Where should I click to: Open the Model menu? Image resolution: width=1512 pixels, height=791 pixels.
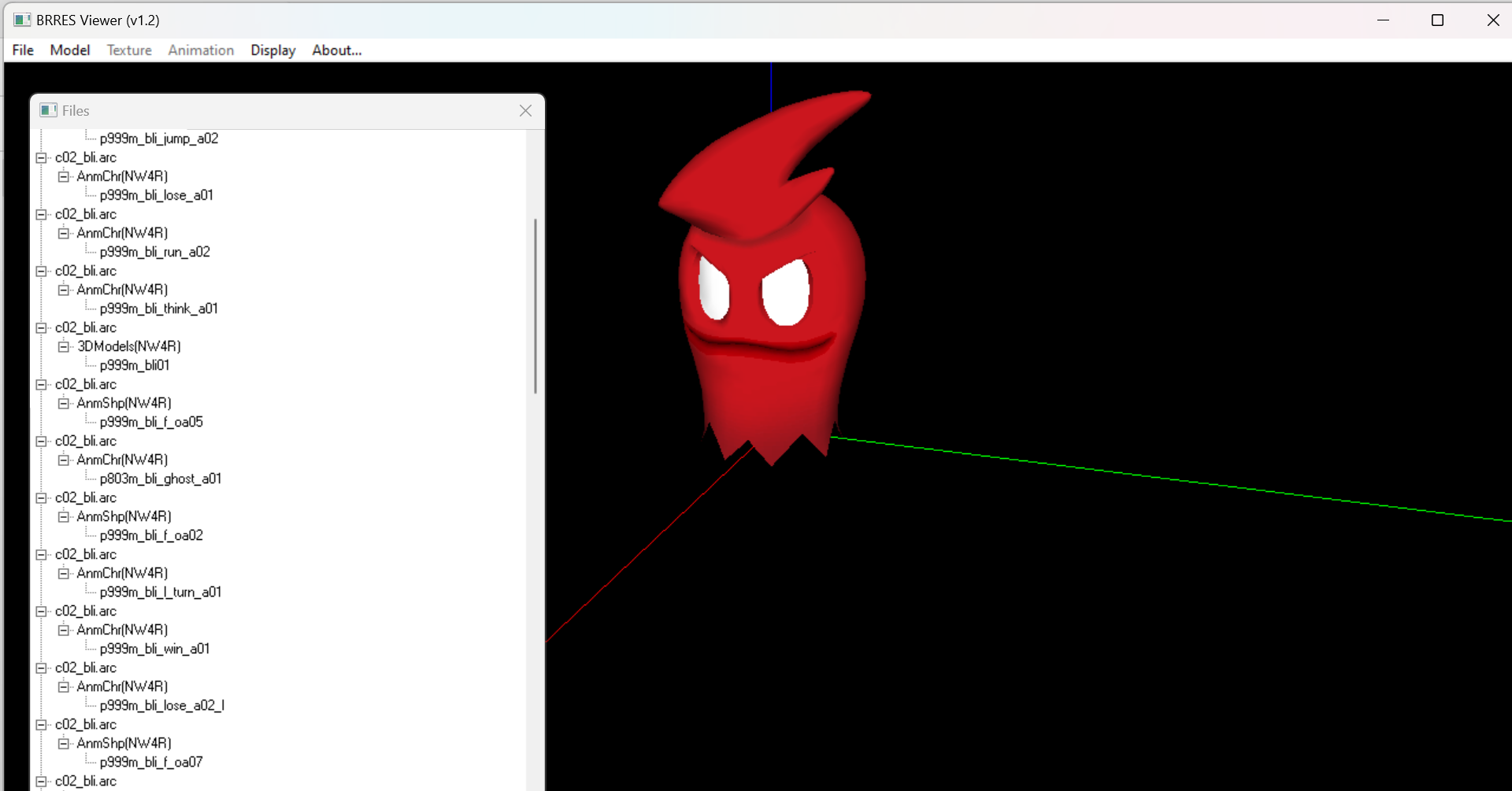70,50
